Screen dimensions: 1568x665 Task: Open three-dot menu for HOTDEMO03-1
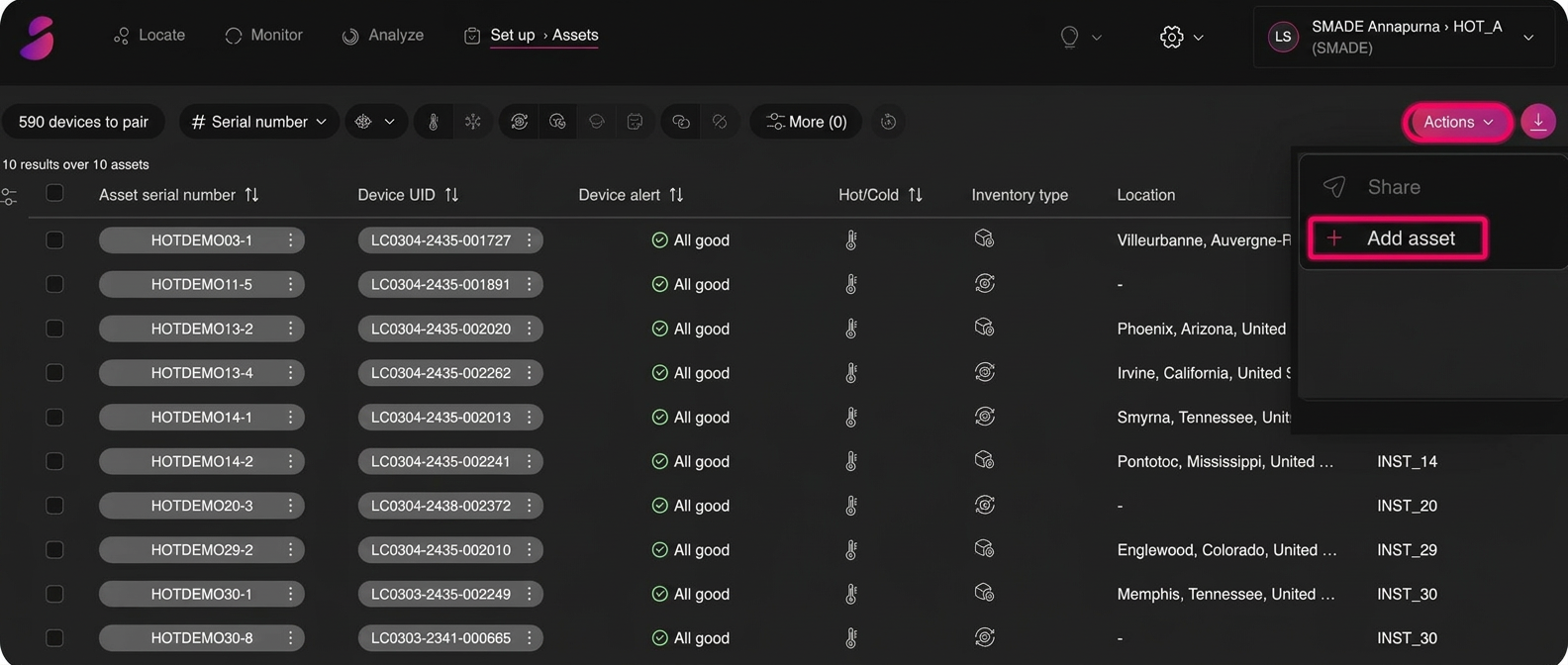(290, 240)
